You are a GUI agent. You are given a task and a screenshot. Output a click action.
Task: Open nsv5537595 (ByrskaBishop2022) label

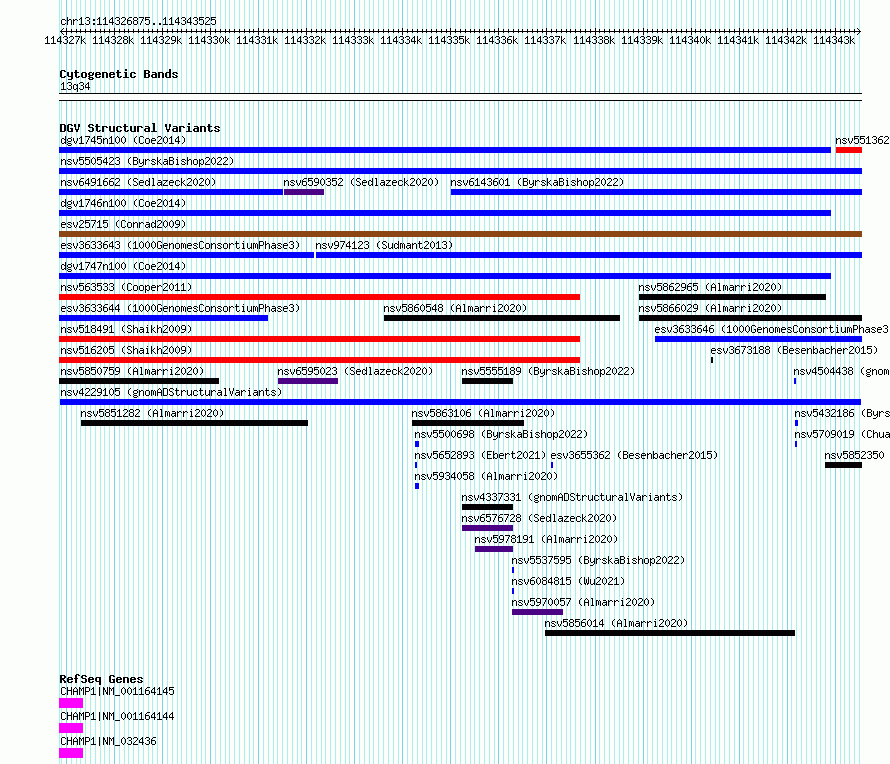pos(598,560)
